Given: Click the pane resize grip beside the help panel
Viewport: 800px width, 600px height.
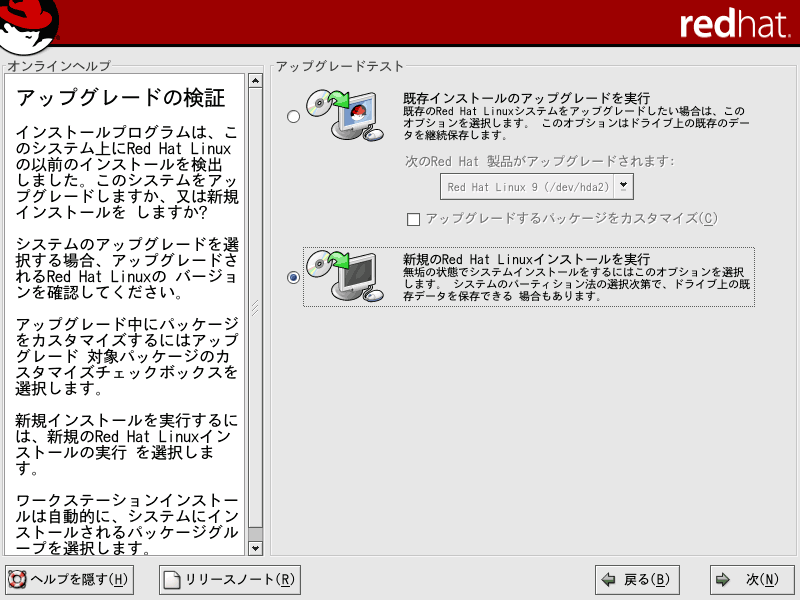Looking at the screenshot, I should 255,307.
